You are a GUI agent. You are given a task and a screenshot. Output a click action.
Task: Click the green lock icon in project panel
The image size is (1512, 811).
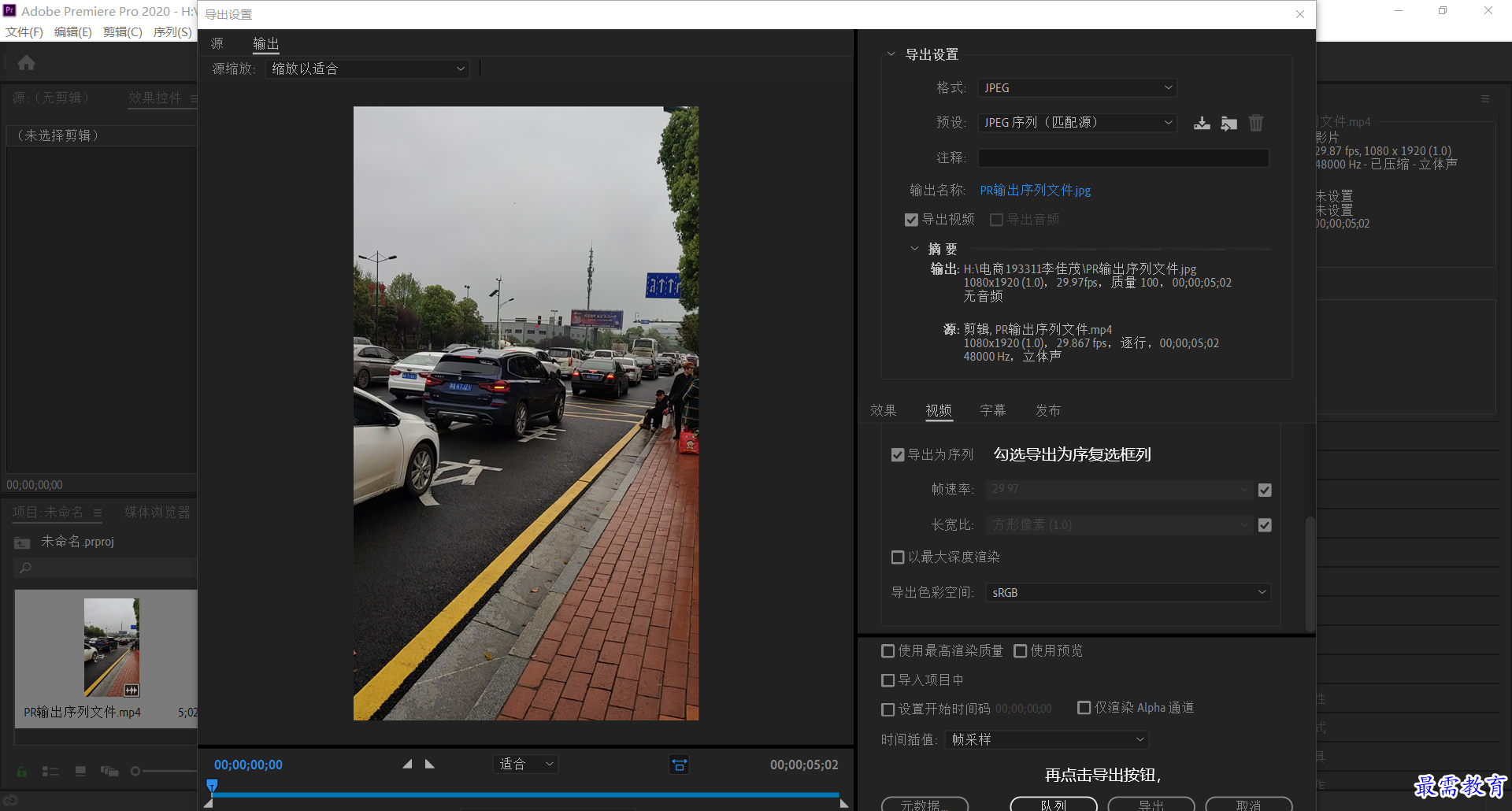pyautogui.click(x=21, y=772)
